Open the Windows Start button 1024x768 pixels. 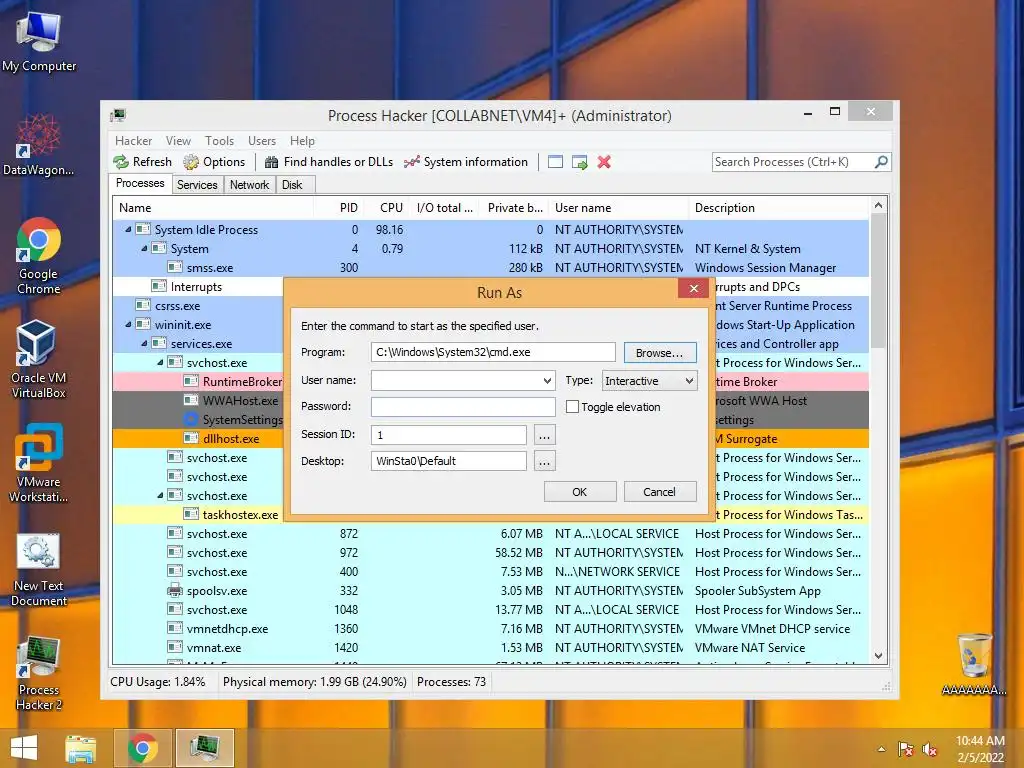tap(24, 748)
